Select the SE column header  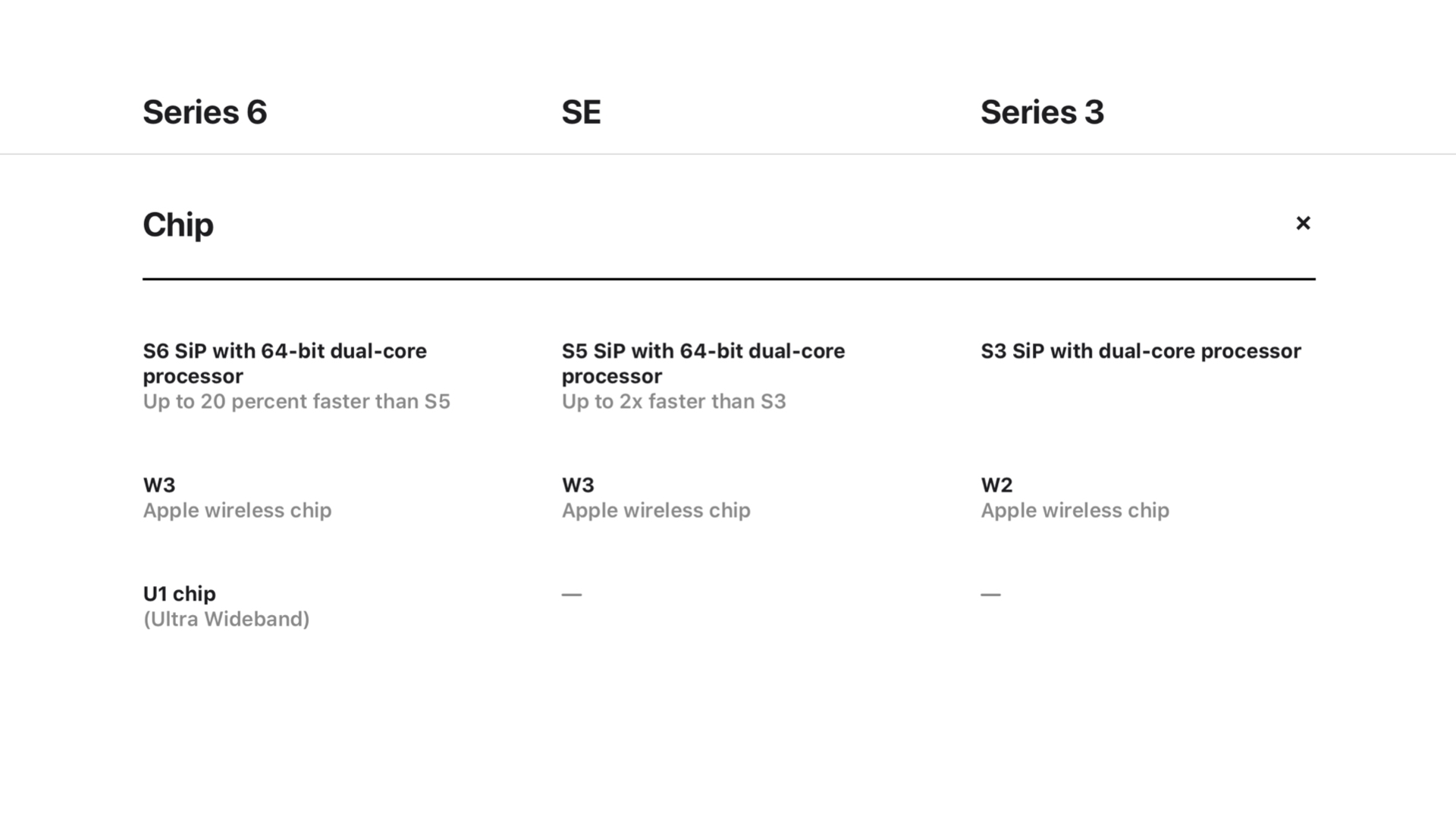point(581,112)
